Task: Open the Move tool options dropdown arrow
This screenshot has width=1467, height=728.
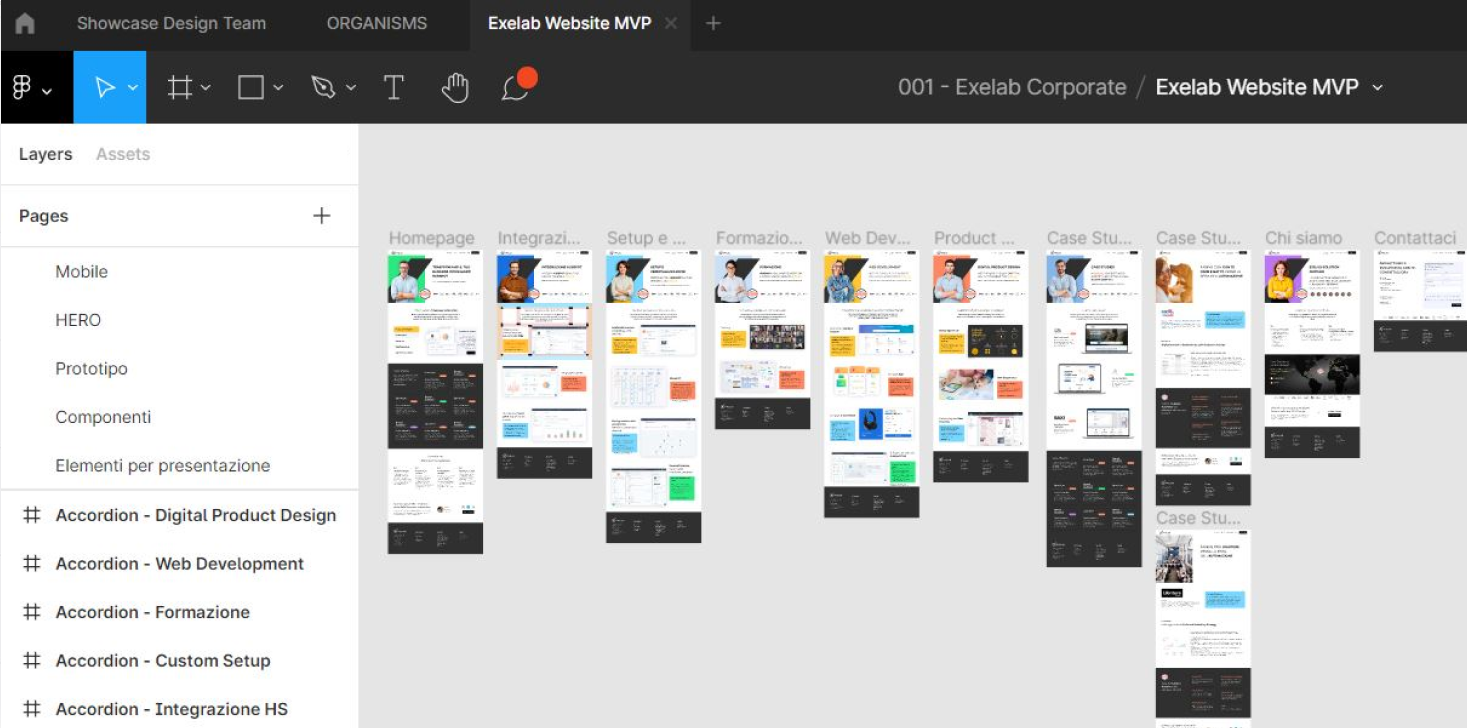Action: click(132, 88)
